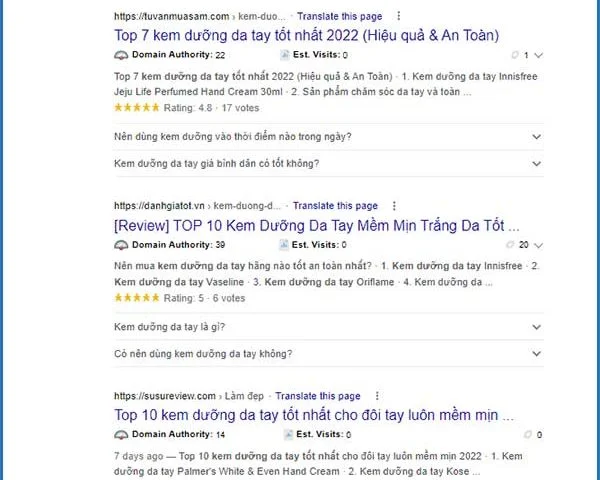Open "Top 10 kem dưỡng da tay tốt nhất" susureview result
The width and height of the screenshot is (600, 480).
click(x=314, y=415)
